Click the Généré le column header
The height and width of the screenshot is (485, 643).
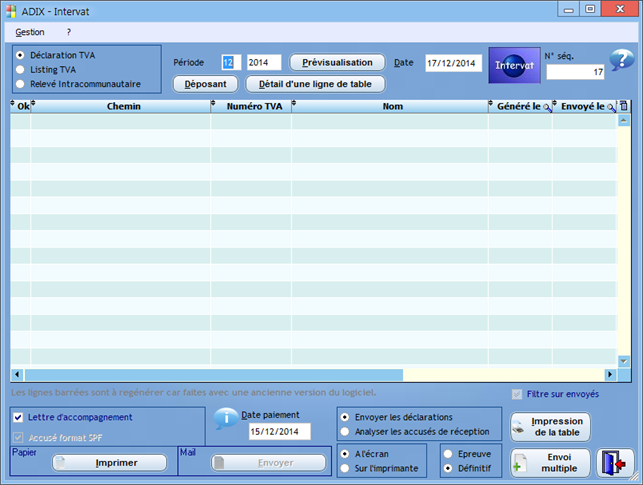click(518, 106)
